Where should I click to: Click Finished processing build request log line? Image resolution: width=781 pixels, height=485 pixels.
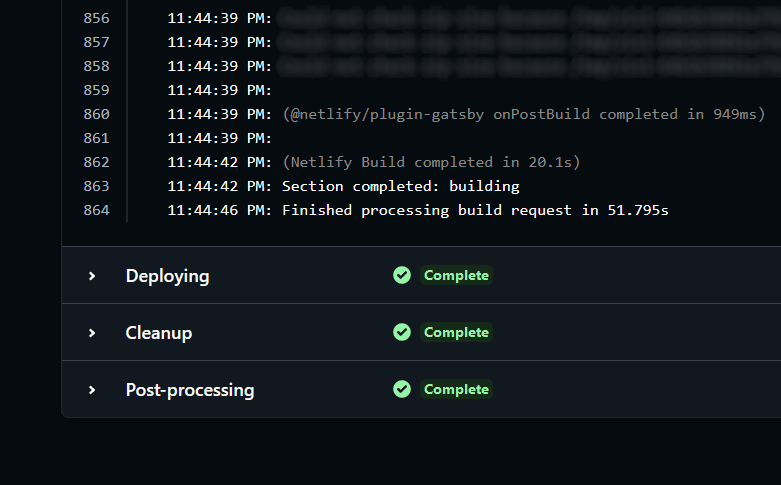pos(476,210)
